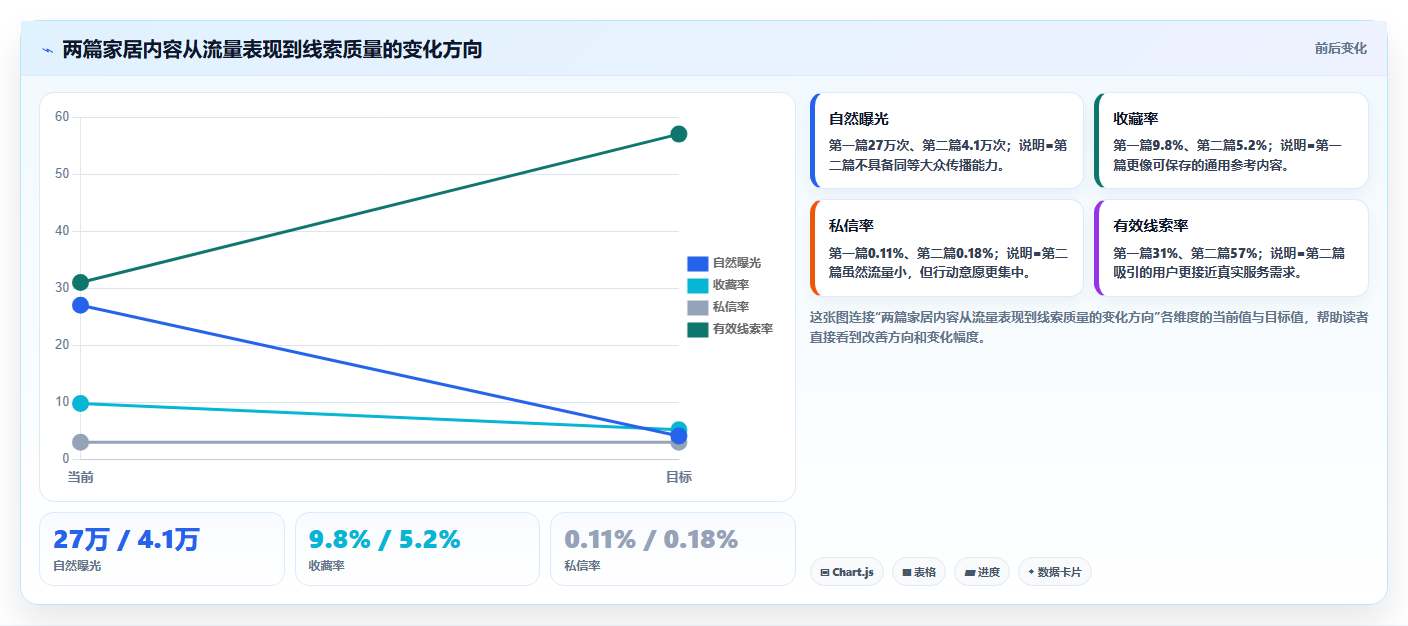The width and height of the screenshot is (1408, 626).
Task: Click the 当前 x-axis label
Action: tap(81, 477)
